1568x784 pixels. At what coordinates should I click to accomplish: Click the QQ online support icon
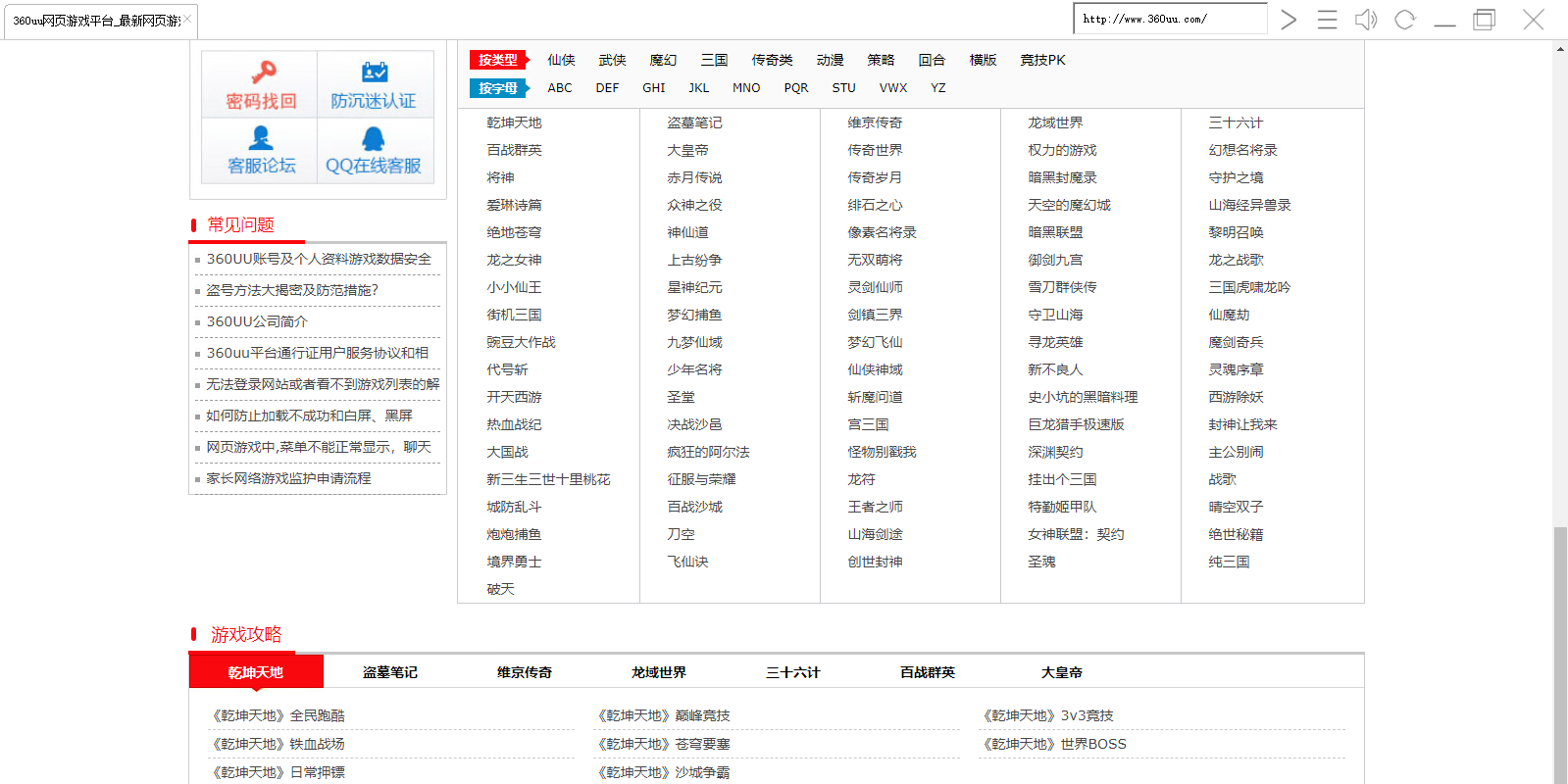[374, 139]
